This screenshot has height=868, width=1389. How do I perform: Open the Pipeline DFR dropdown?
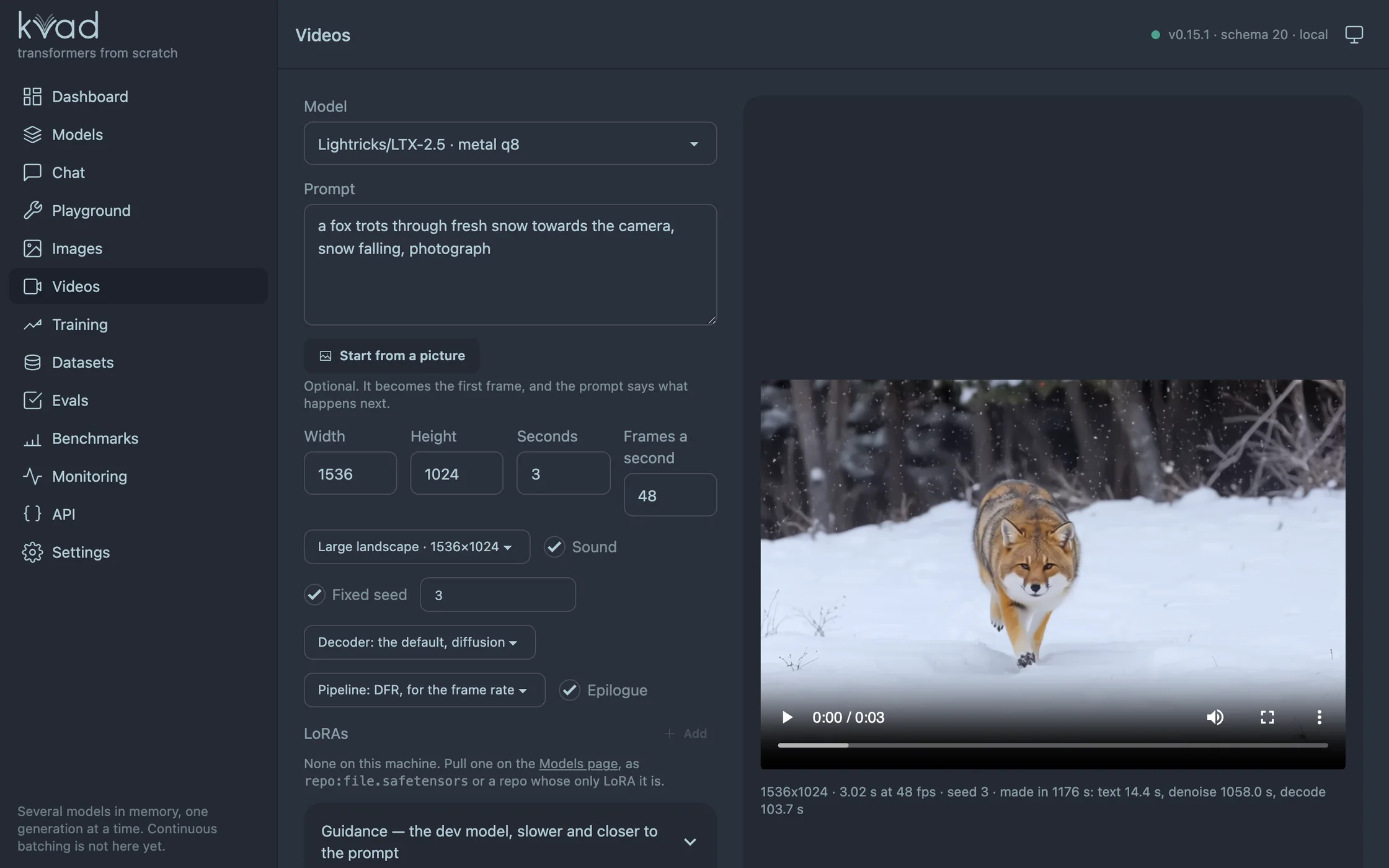424,690
